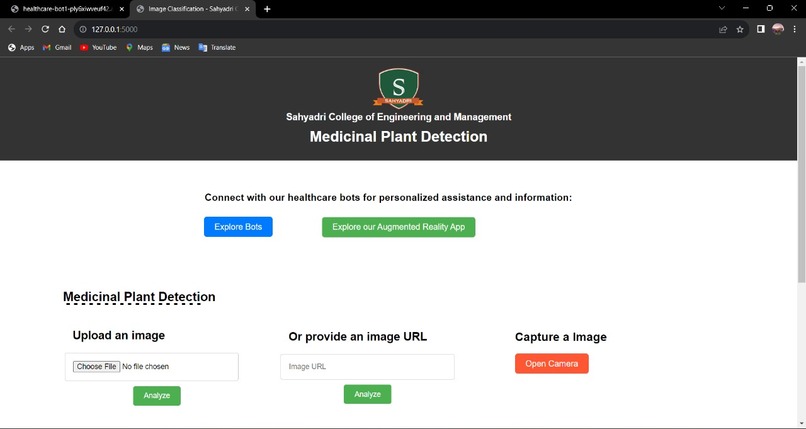Open the Gmail bookmark
This screenshot has height=429, width=806.
click(57, 47)
